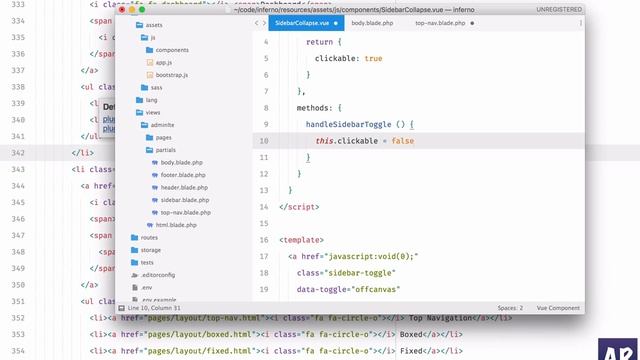Go to previous tab with left arrow
The image size is (640, 360).
[x=256, y=23]
